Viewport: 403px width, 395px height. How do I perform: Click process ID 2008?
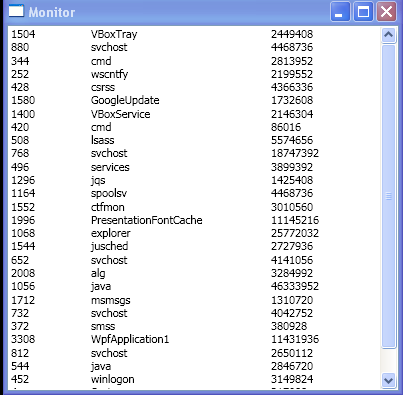point(23,273)
